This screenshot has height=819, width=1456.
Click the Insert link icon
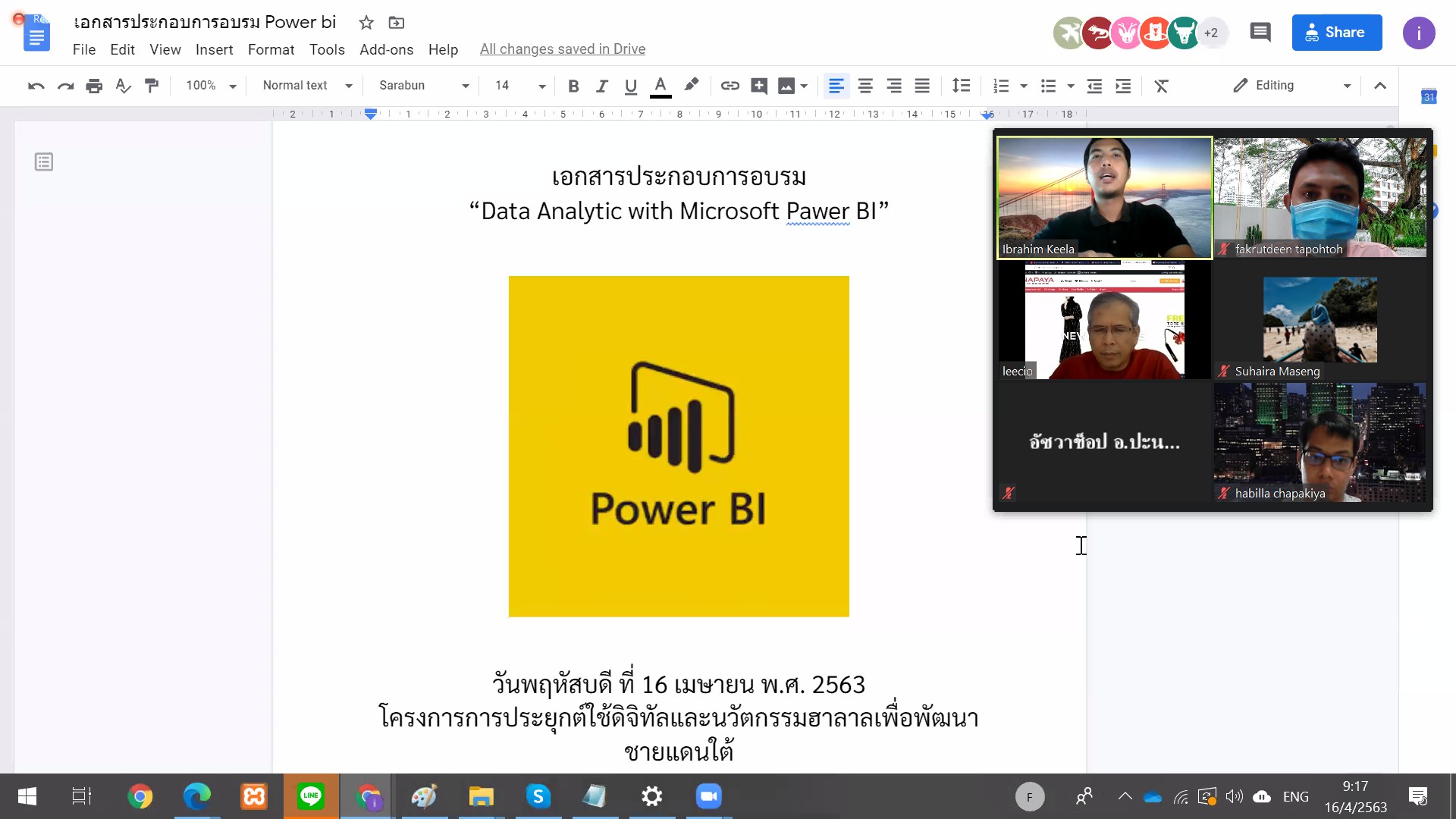pos(730,86)
